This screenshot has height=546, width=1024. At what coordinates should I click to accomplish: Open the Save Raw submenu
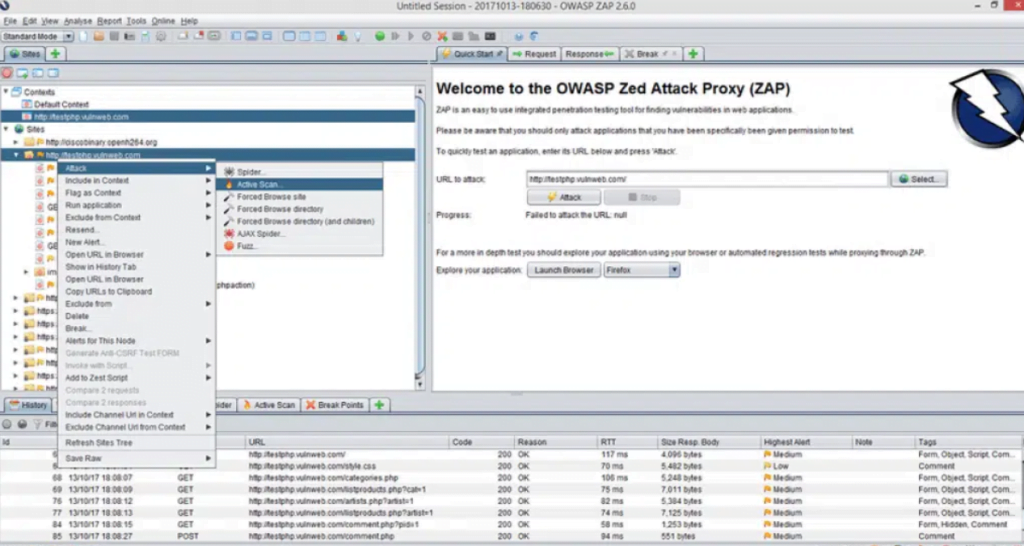click(137, 458)
